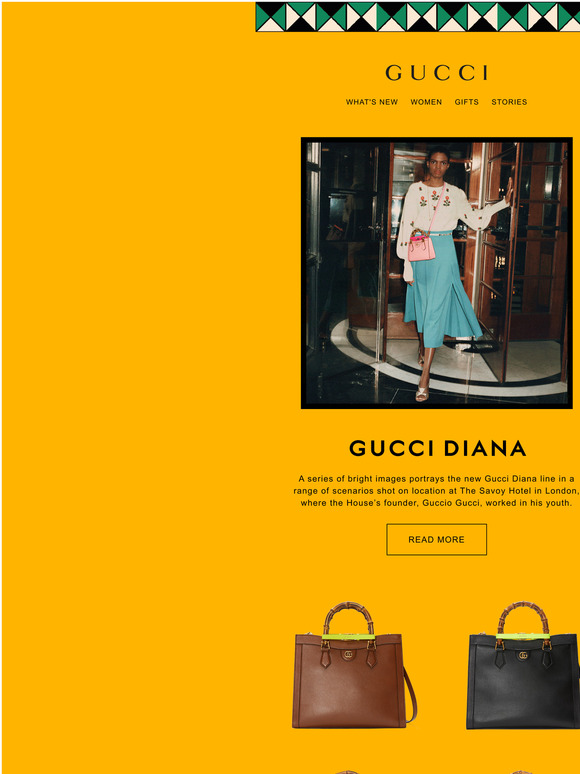
Task: Click the teal skirt in the campaign photo
Action: click(x=439, y=291)
